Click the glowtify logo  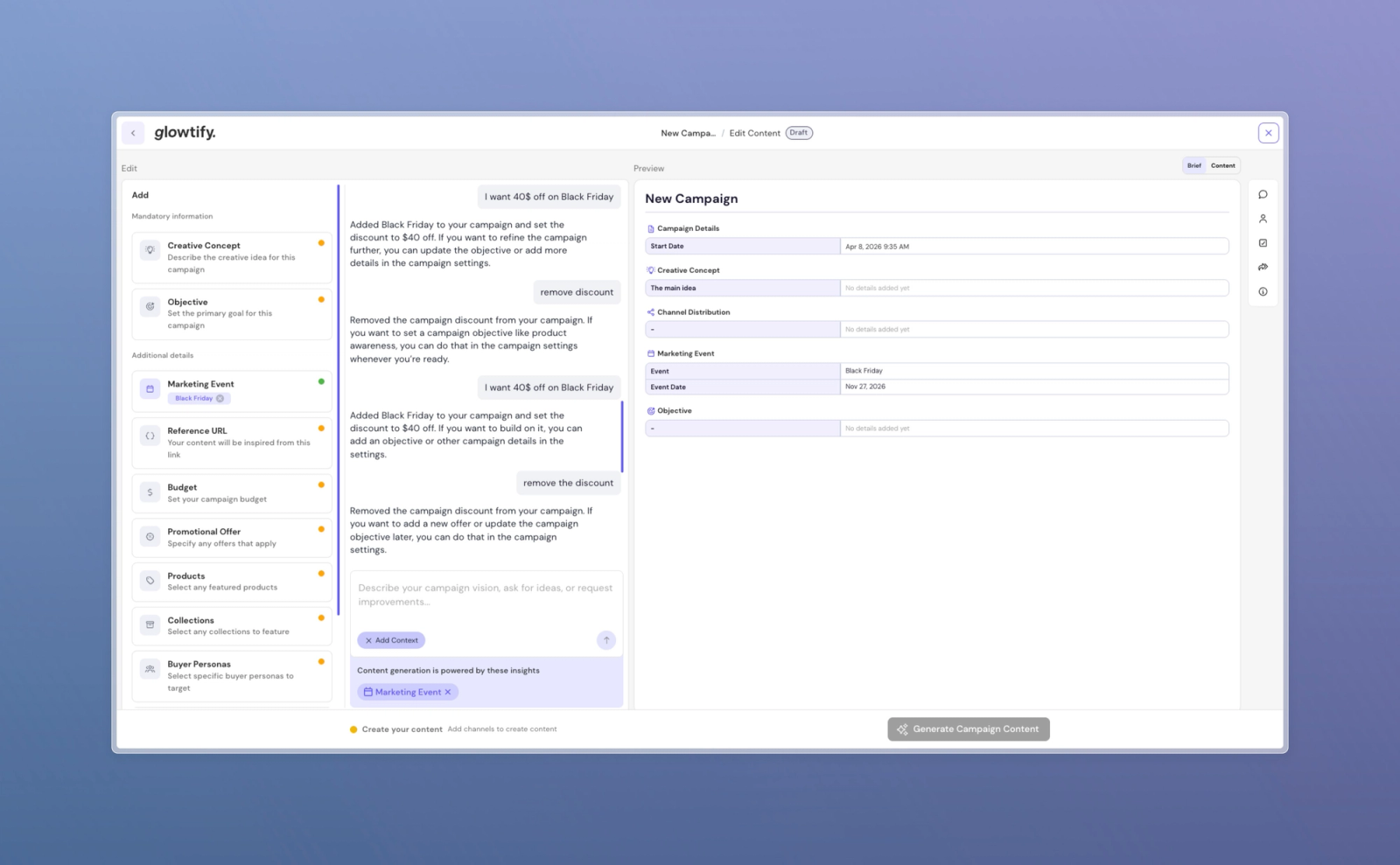click(x=185, y=132)
